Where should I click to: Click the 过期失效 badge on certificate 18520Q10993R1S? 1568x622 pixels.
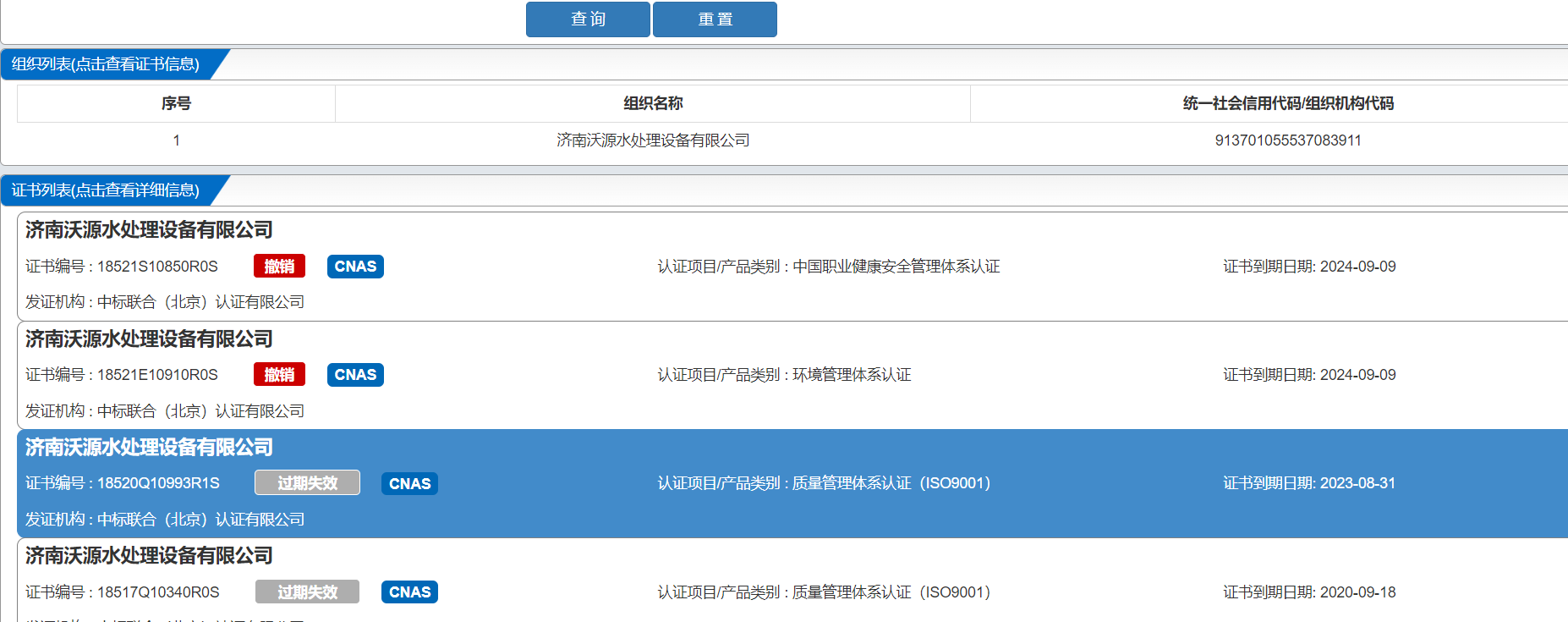point(307,483)
